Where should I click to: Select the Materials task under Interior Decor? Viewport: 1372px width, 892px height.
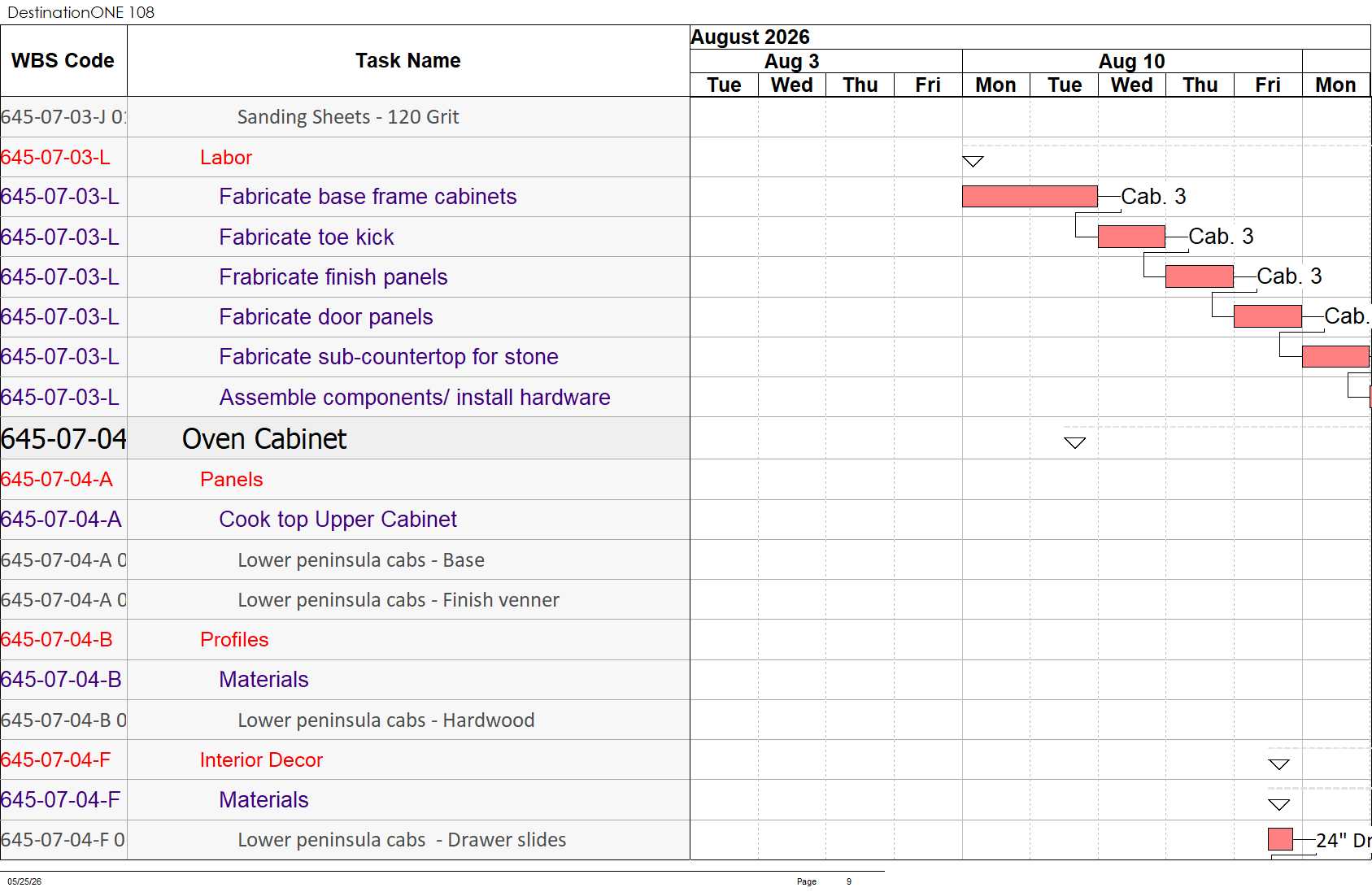click(264, 799)
